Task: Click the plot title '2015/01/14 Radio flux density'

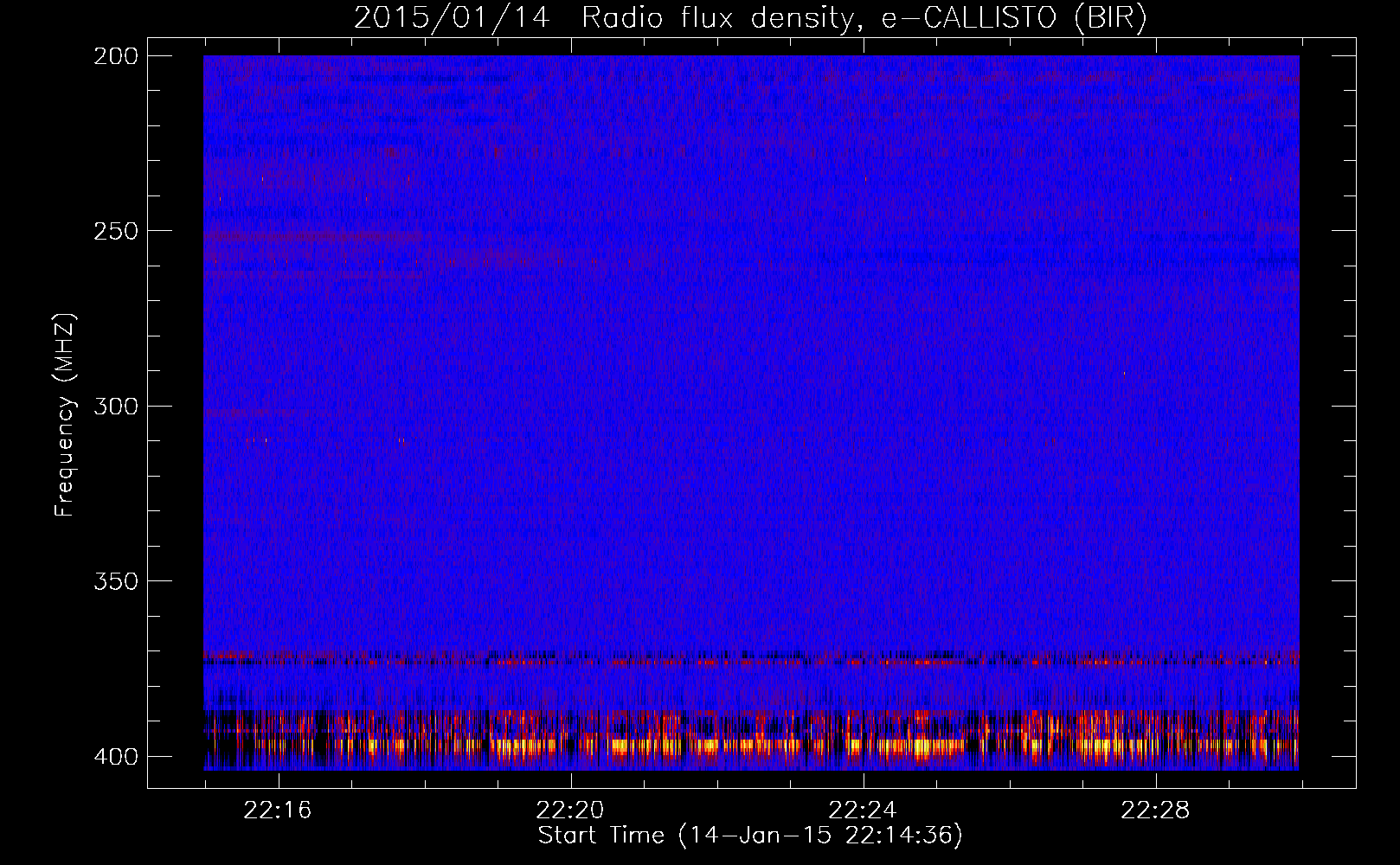Action: click(x=750, y=18)
